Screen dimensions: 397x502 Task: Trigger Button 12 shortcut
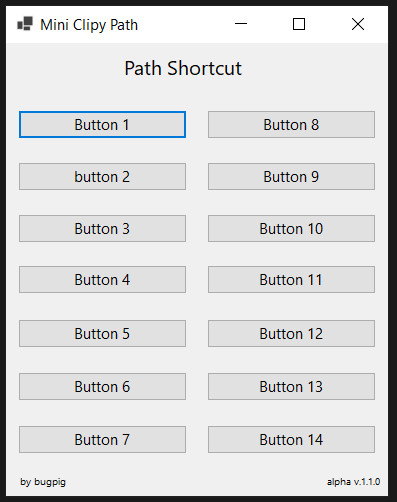[291, 334]
